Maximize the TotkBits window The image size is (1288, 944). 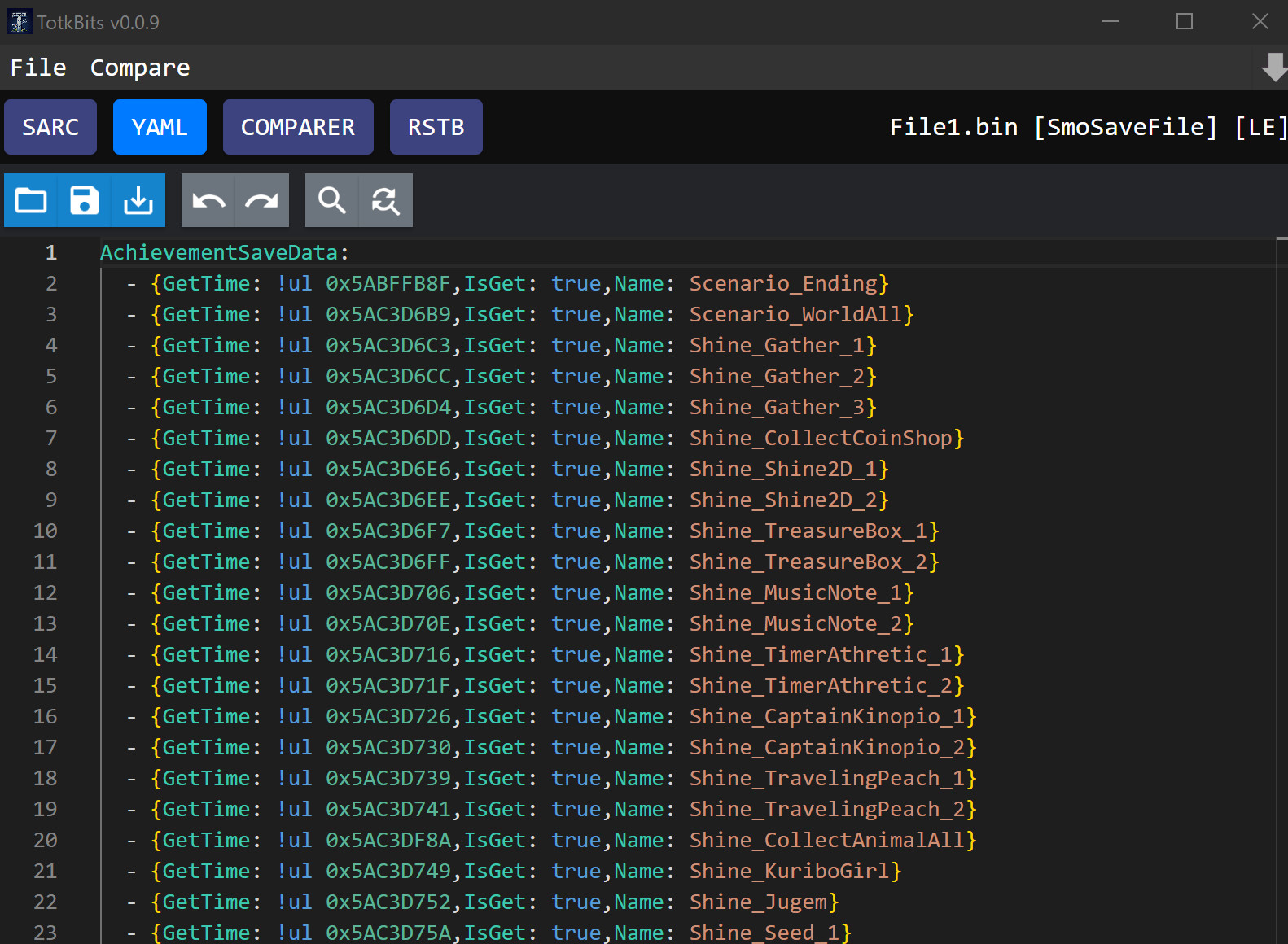coord(1185,22)
